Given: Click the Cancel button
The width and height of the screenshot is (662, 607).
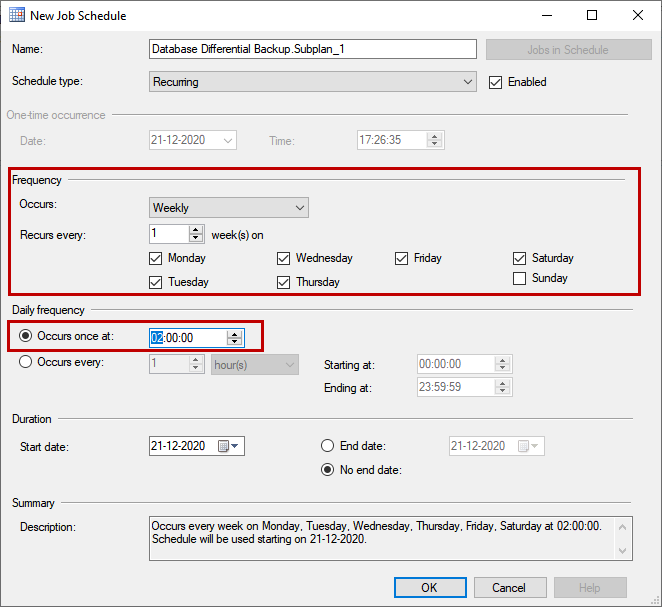Looking at the screenshot, I should pyautogui.click(x=509, y=587).
